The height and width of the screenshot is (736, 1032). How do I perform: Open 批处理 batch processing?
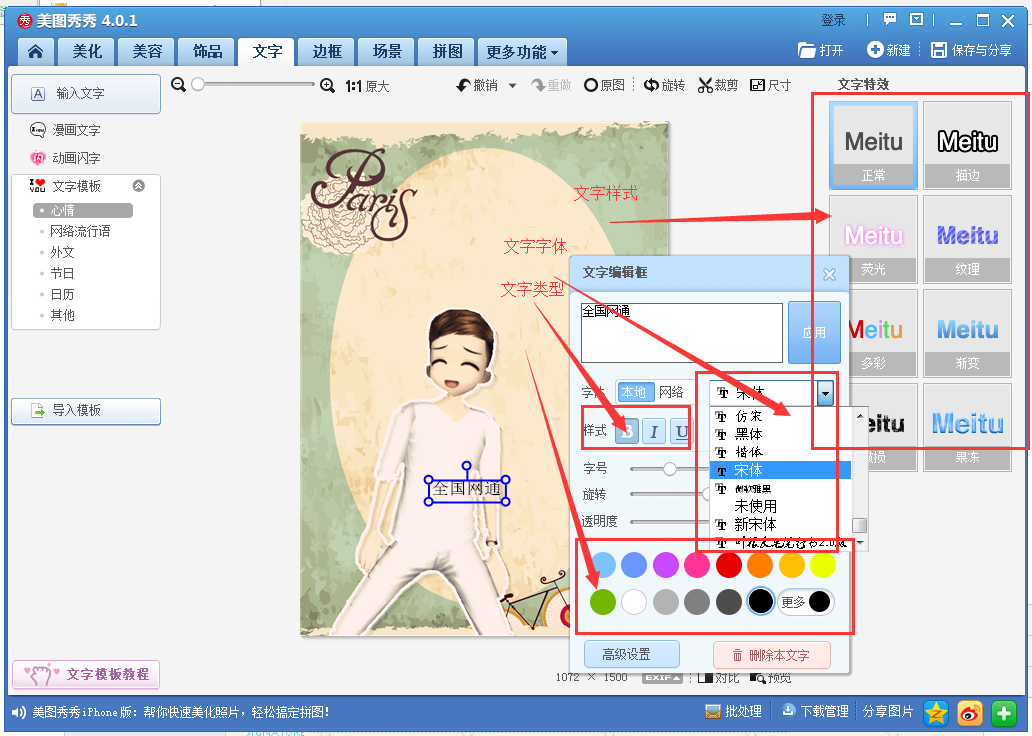[733, 712]
